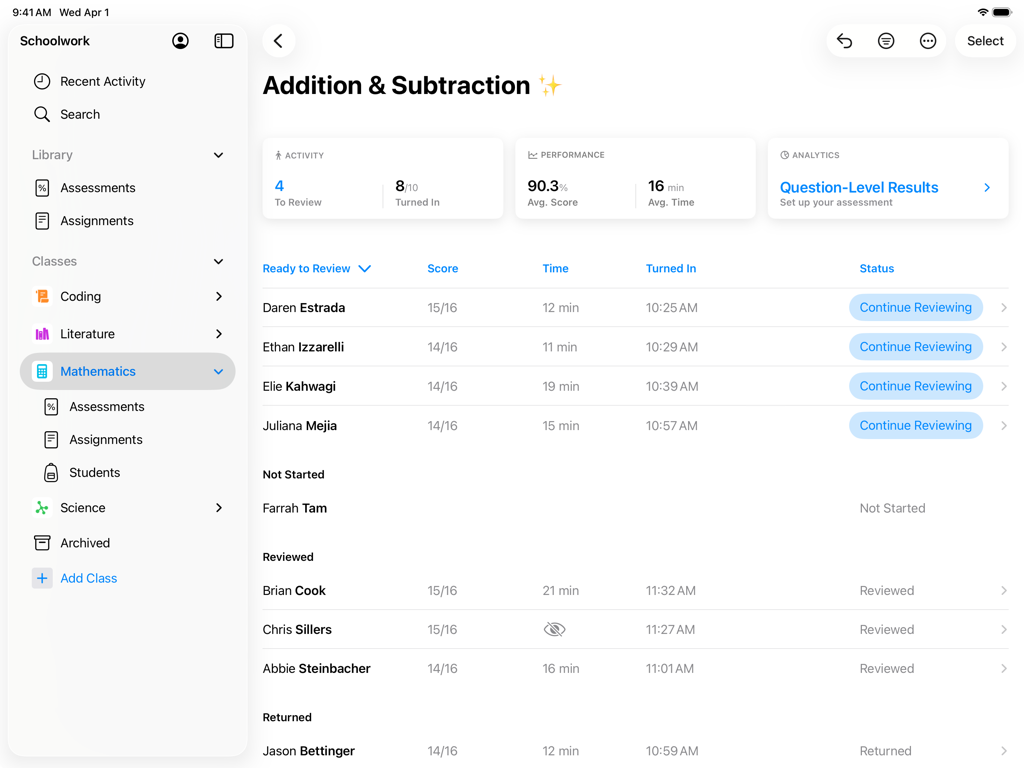Collapse the Library section
Viewport: 1024px width, 768px height.
[218, 155]
